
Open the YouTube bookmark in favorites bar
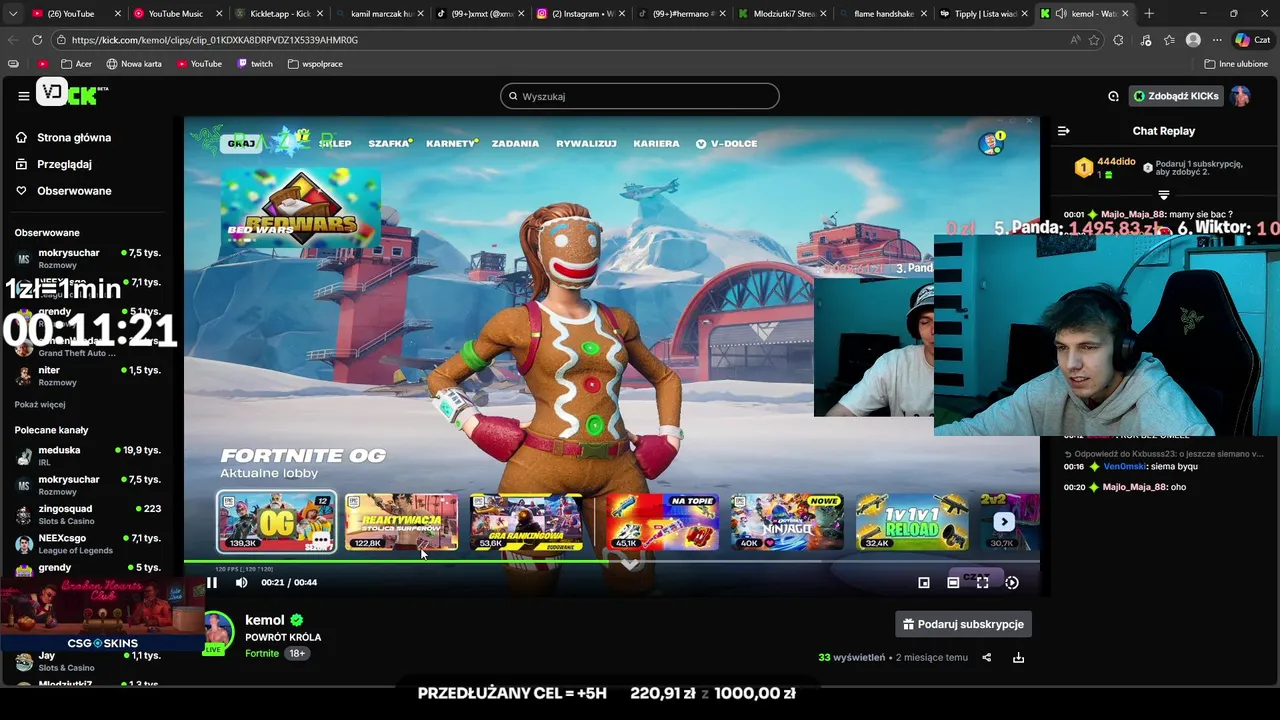point(199,64)
